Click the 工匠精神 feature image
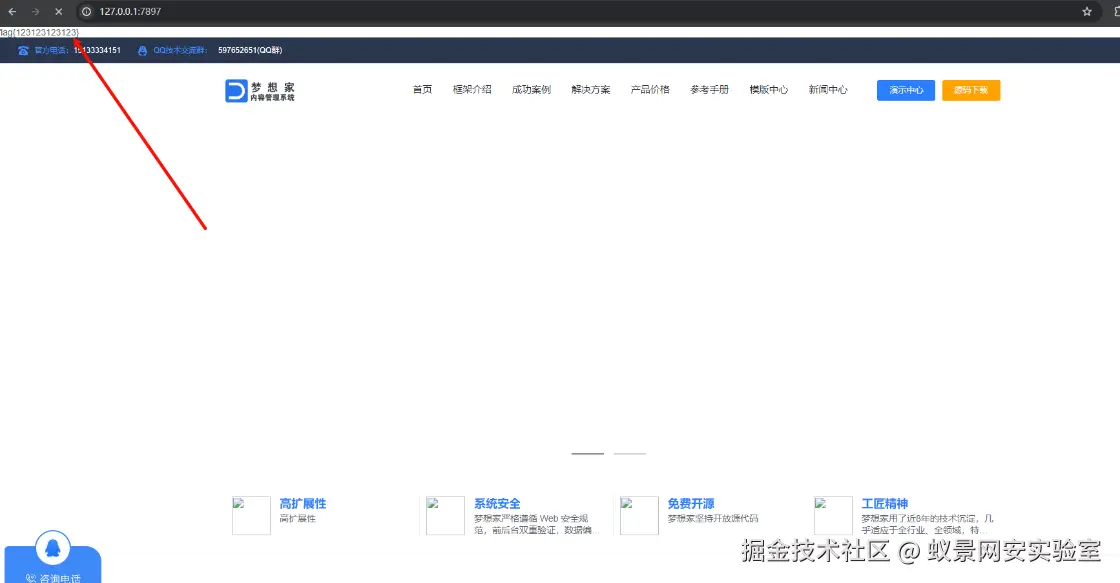Viewport: 1120px width, 583px height. tap(834, 516)
